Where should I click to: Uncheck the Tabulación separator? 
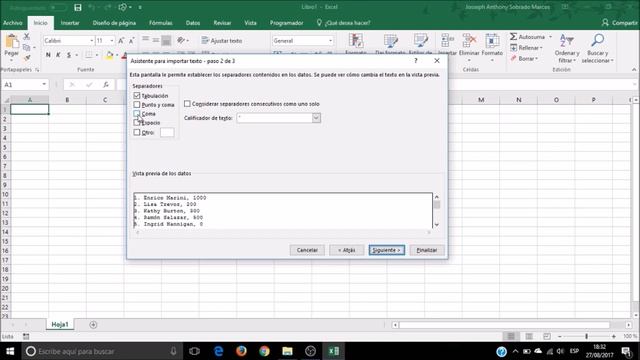pos(137,96)
